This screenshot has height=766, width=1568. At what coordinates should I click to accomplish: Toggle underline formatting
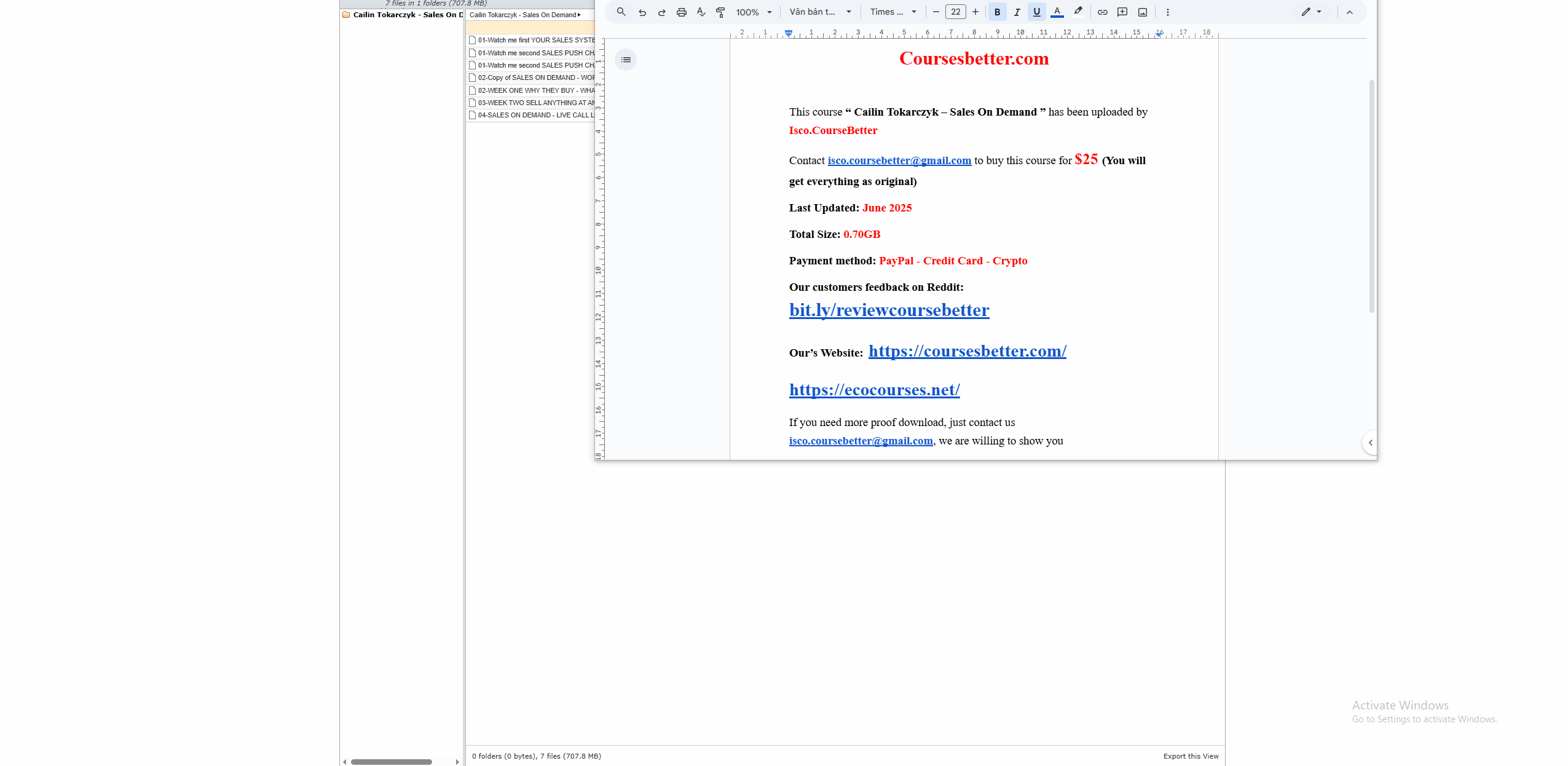(x=1036, y=12)
